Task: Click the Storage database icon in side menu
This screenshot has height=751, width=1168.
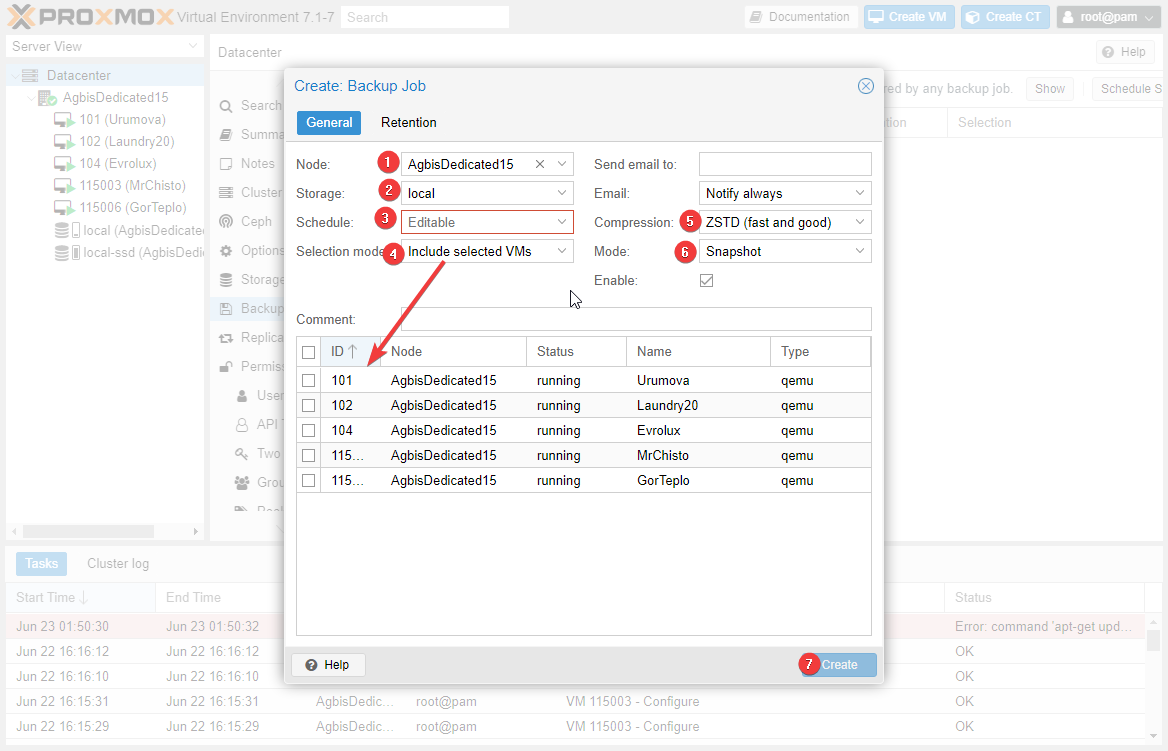Action: [x=226, y=280]
